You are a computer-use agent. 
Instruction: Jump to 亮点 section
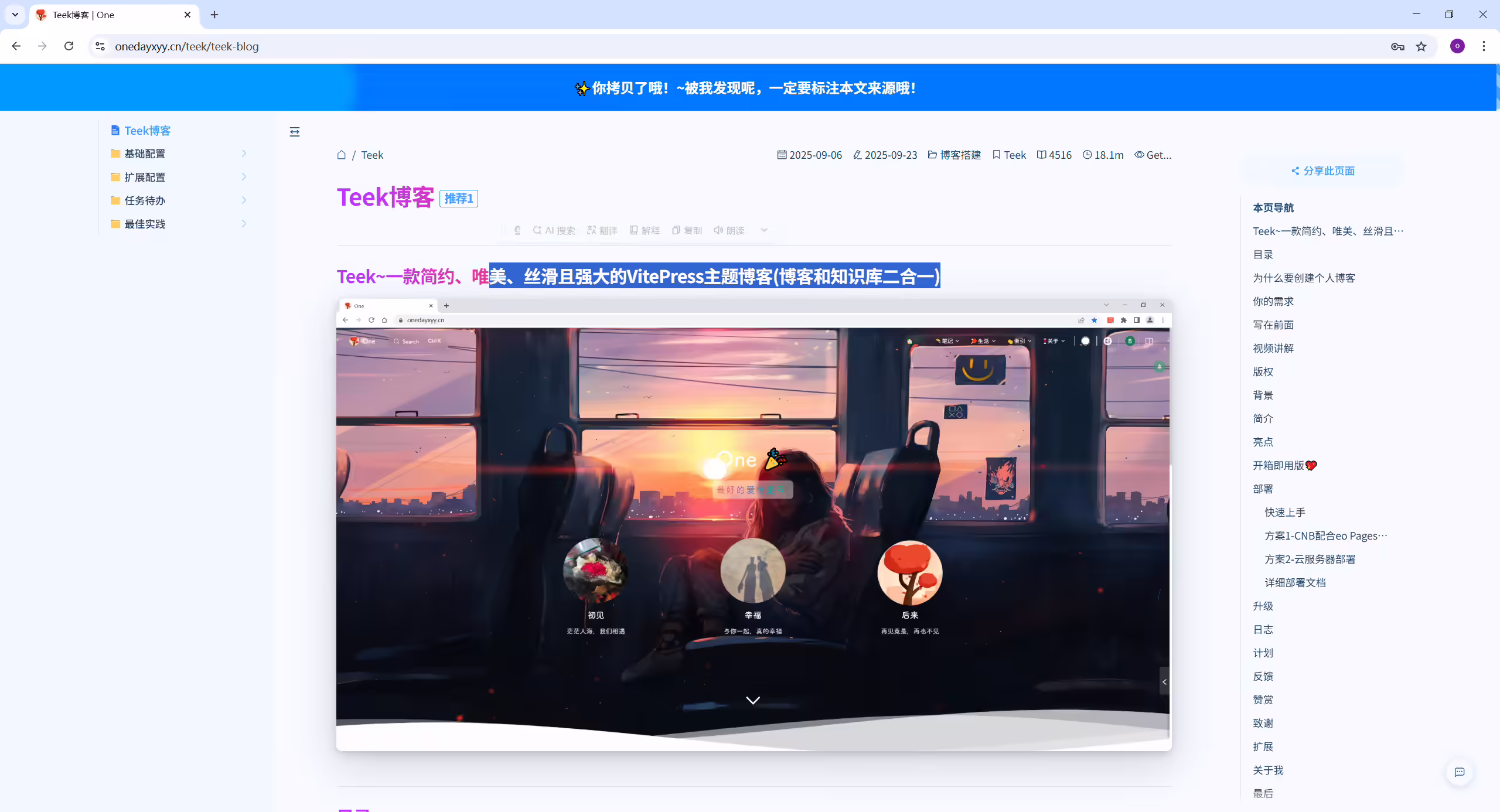click(x=1263, y=442)
